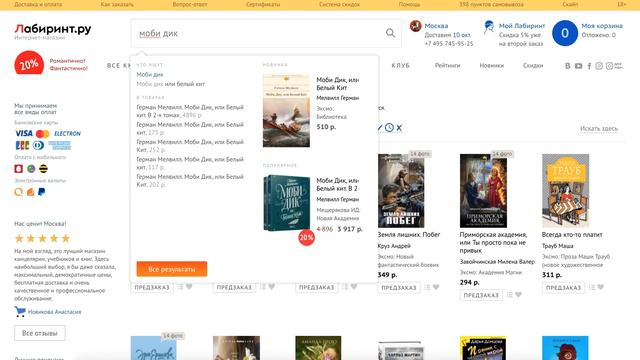The image size is (640, 360).
Task: Open the Искать здесь link
Action: (x=599, y=129)
